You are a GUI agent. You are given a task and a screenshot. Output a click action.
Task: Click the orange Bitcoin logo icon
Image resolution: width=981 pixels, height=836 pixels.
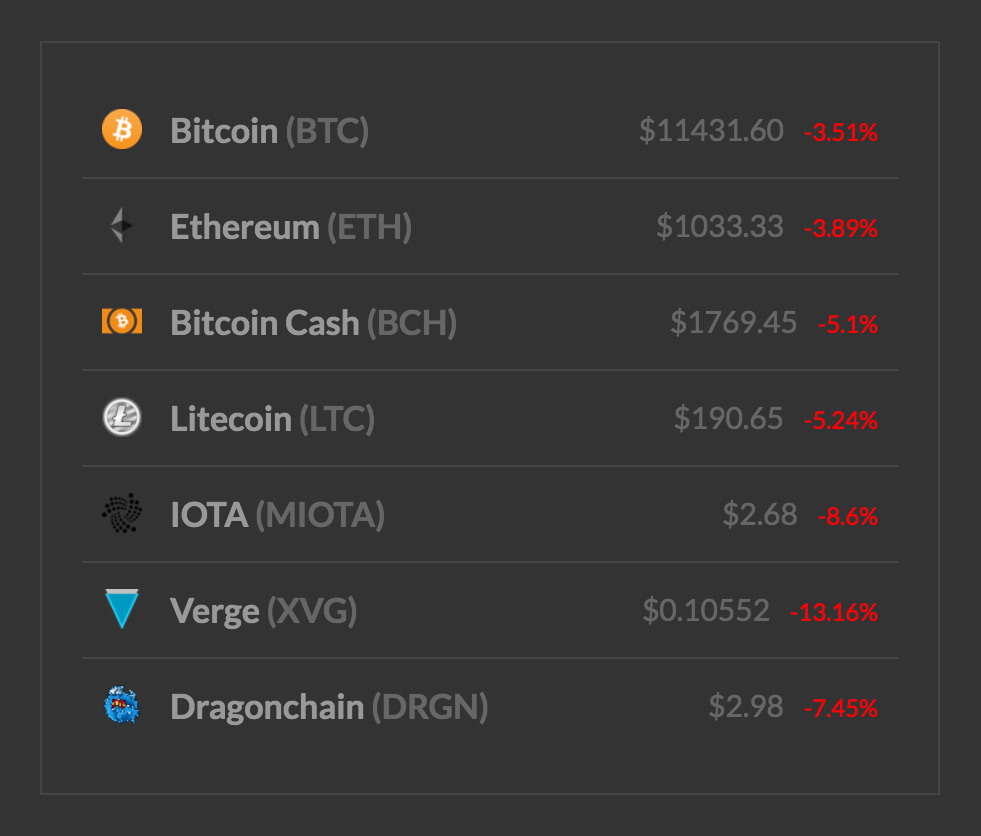click(x=122, y=129)
